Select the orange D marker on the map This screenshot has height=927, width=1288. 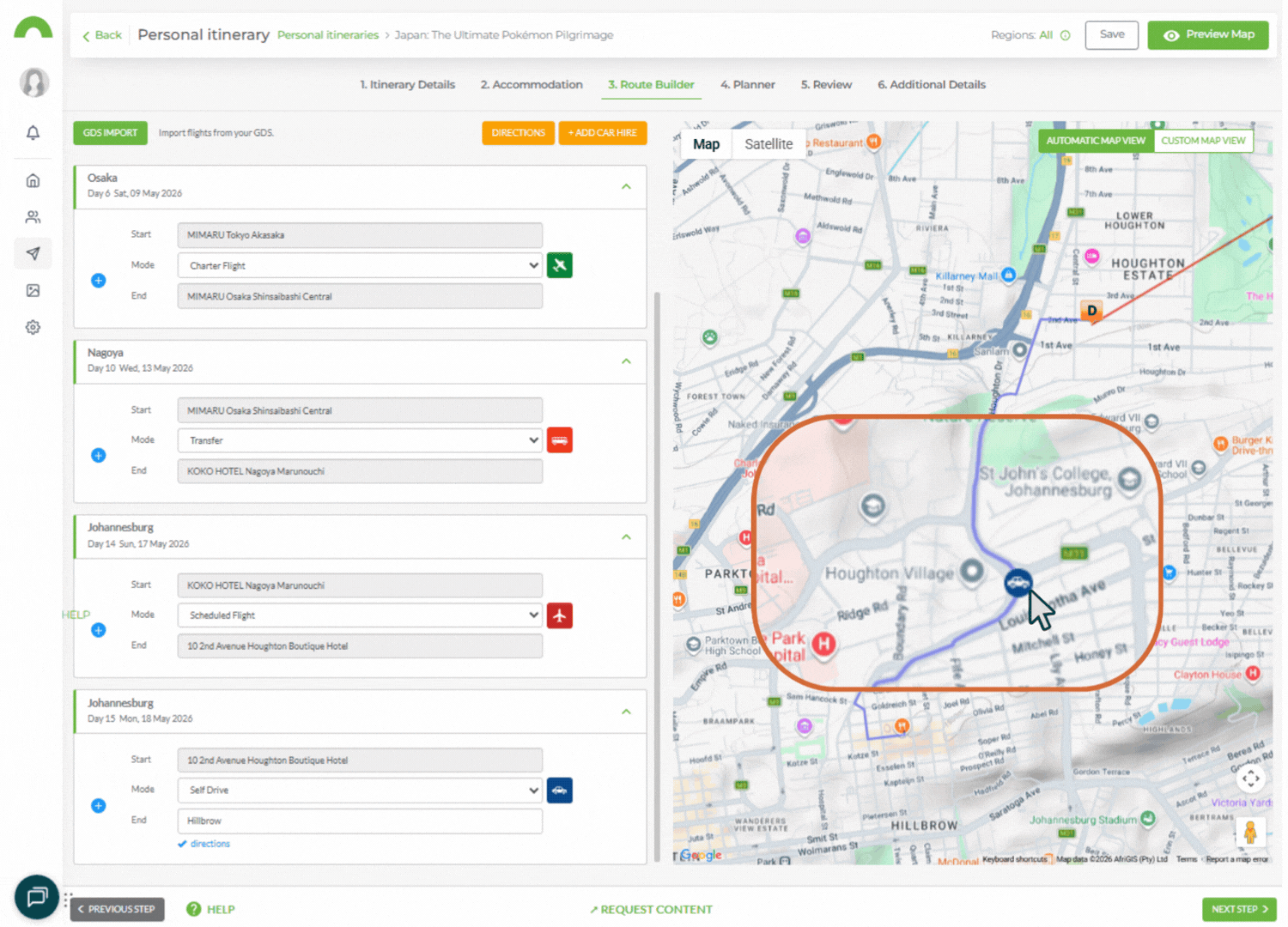(x=1091, y=311)
